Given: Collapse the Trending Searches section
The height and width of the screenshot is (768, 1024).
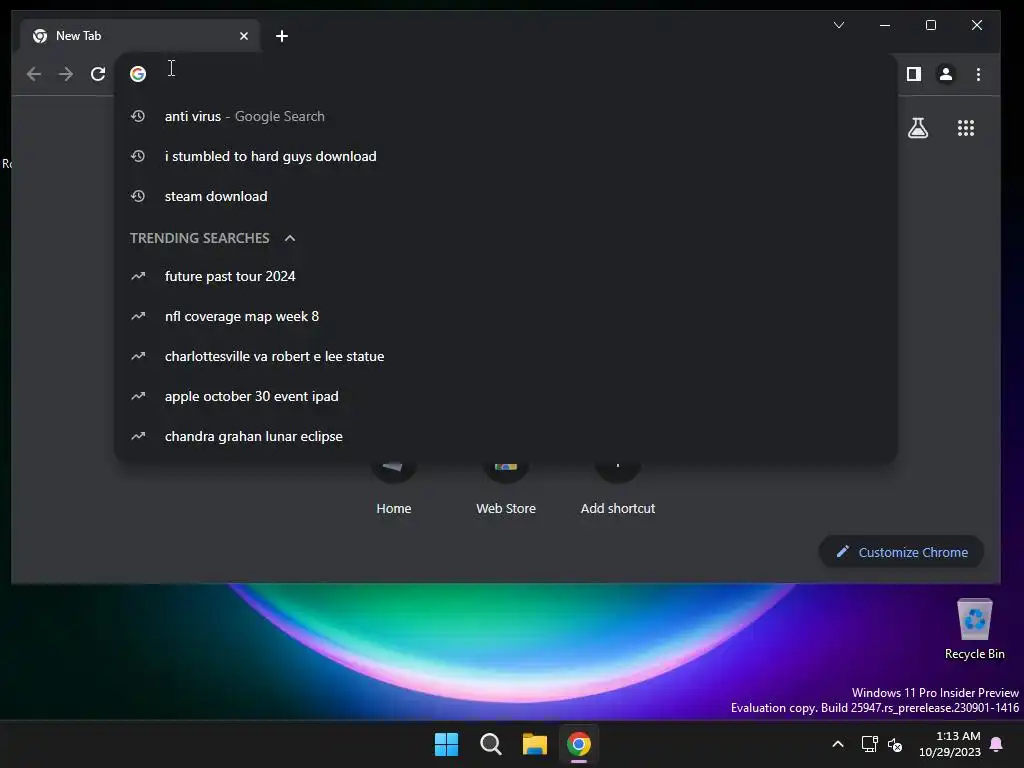Looking at the screenshot, I should click(x=290, y=238).
